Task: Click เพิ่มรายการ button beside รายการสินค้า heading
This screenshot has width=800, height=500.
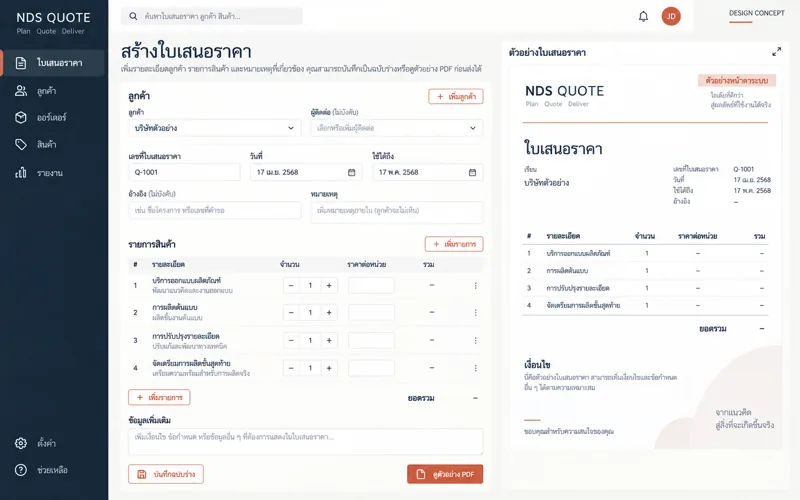Action: 454,244
